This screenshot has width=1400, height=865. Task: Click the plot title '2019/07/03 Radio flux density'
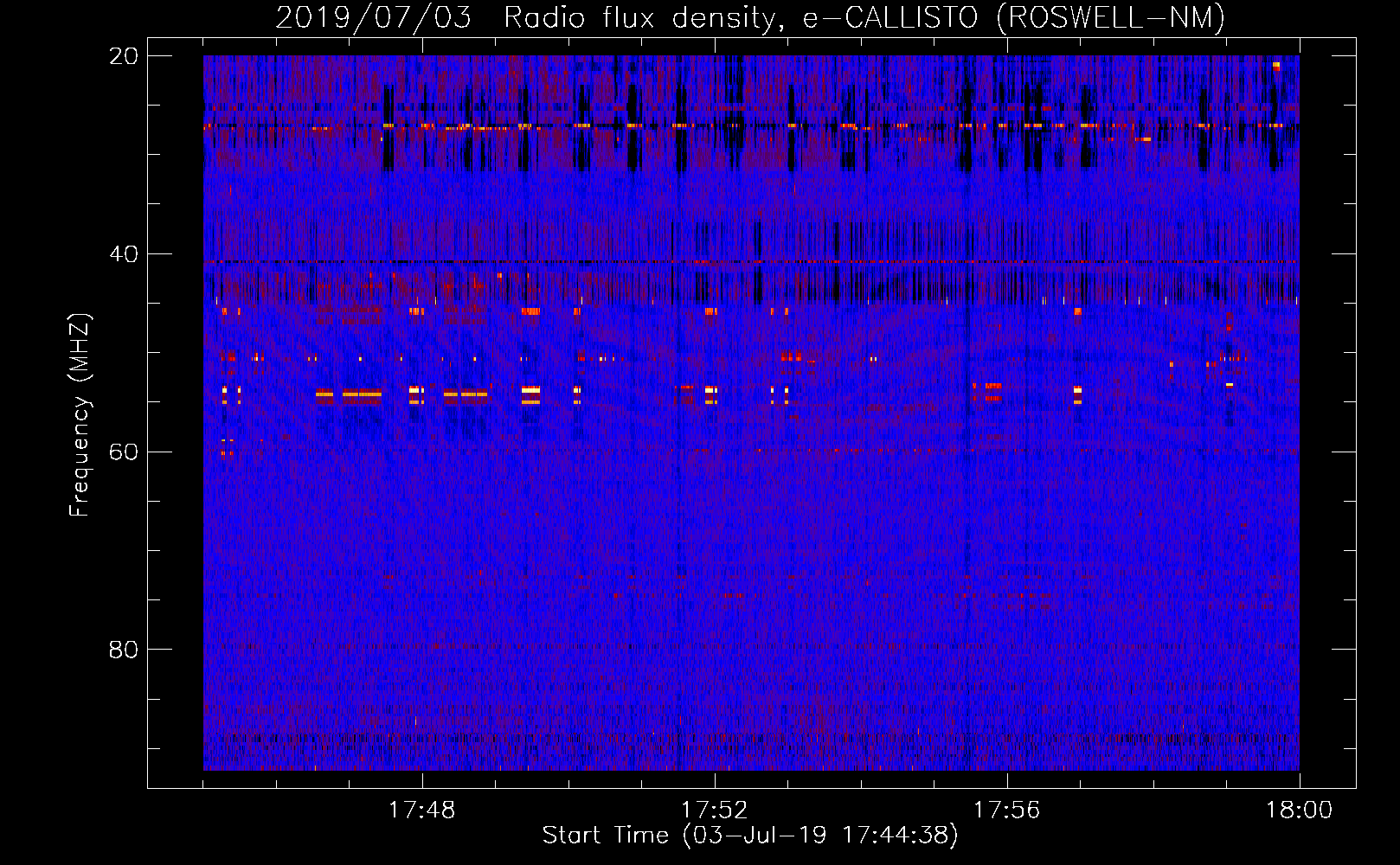(749, 18)
